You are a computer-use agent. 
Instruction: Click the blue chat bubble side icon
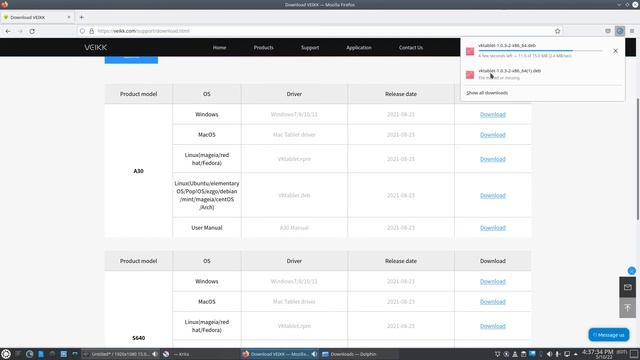(x=631, y=271)
